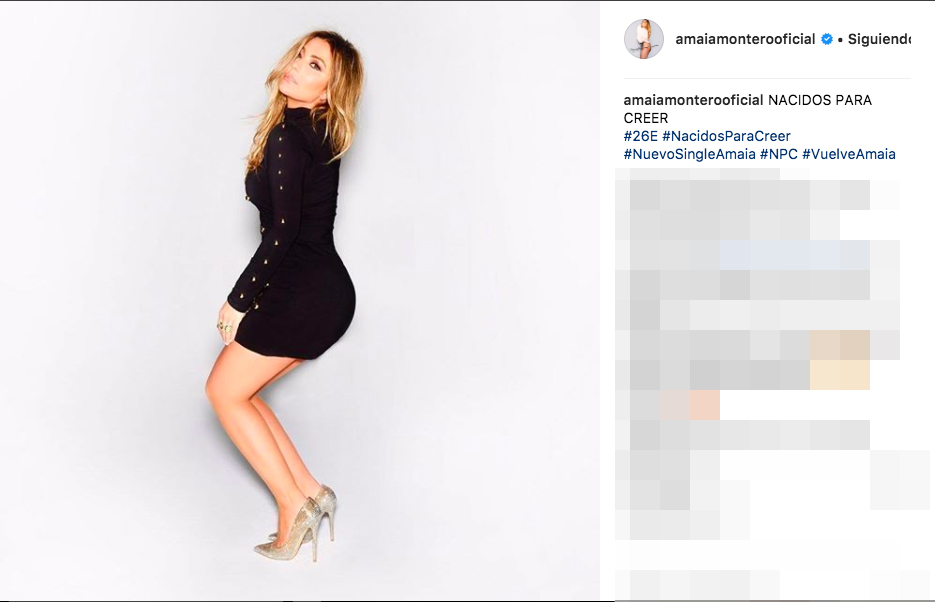
Task: Click the blue verified badge icon
Action: pyautogui.click(x=826, y=39)
